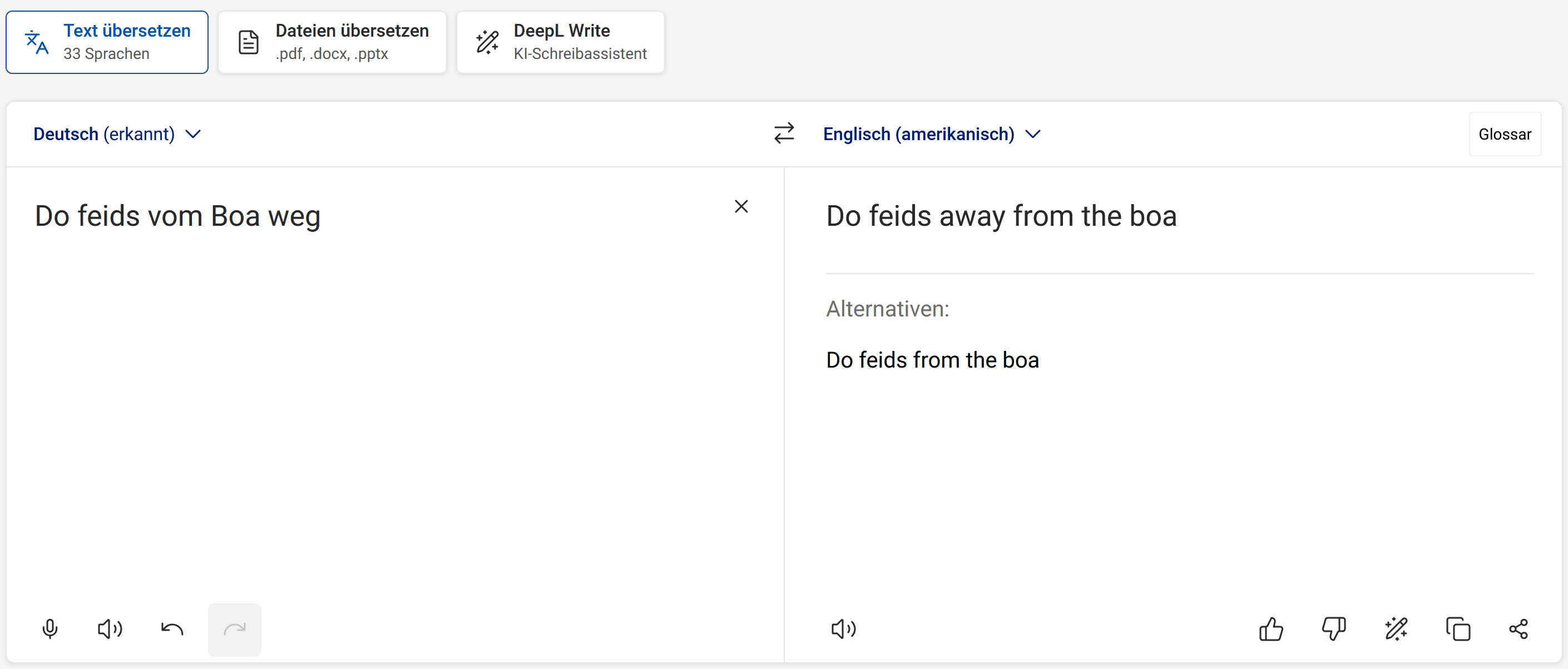
Task: Click the redo arrow icon
Action: tap(234, 629)
